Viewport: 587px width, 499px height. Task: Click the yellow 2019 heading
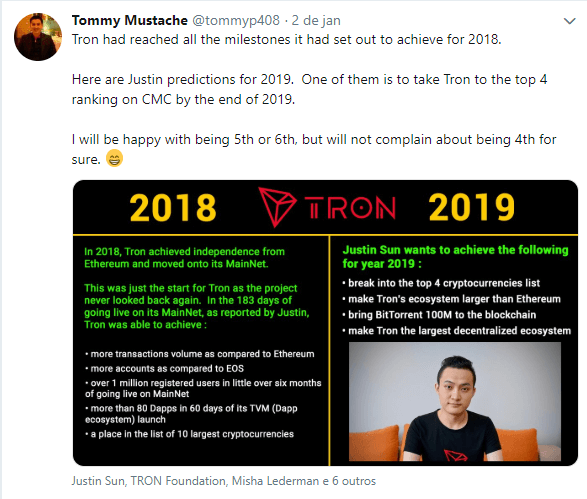coord(472,208)
